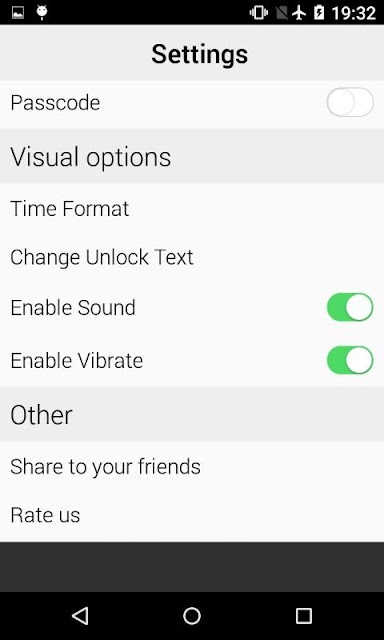
Task: Select Share to your friends
Action: coord(192,467)
